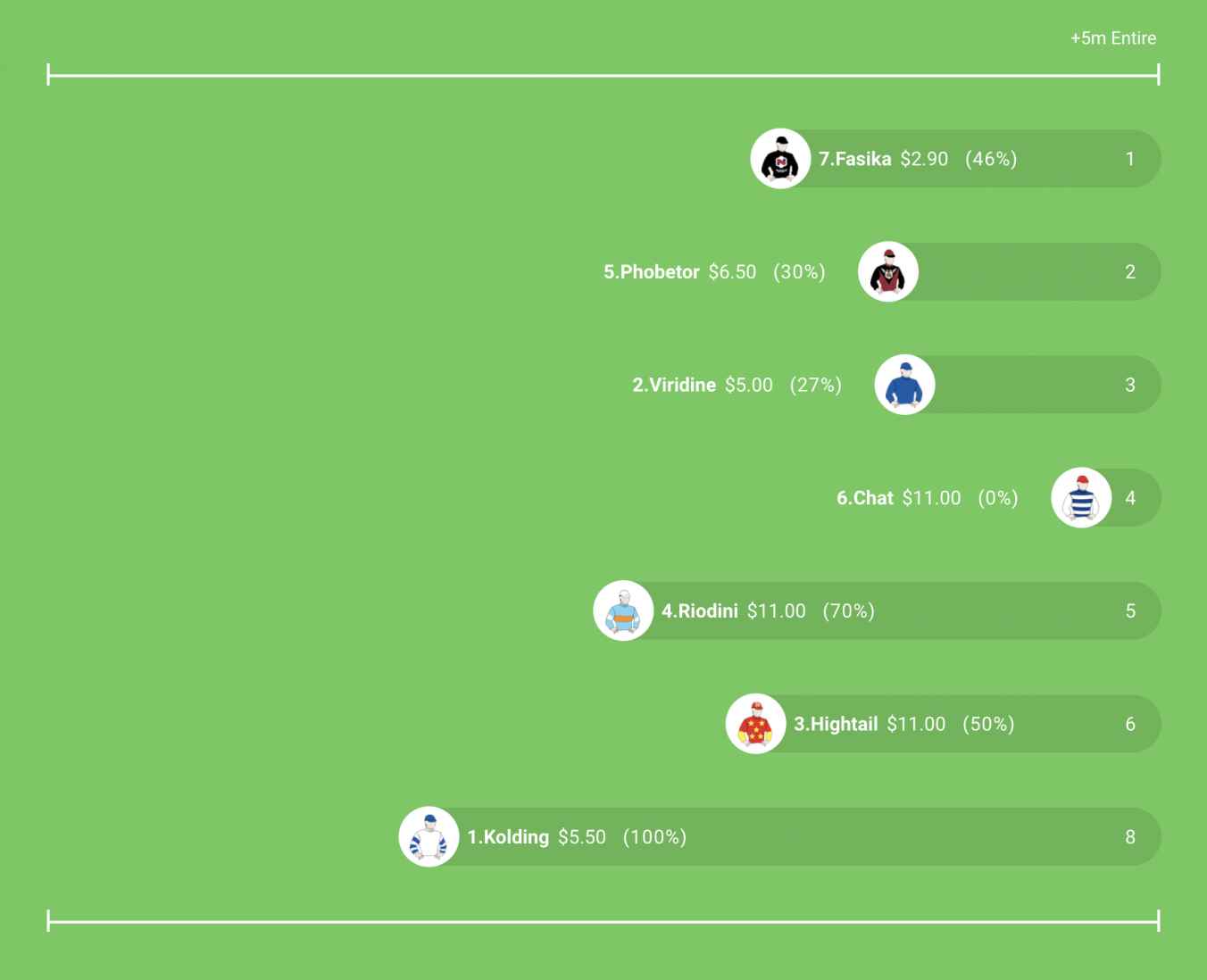Click Viridine's blue jockey silks icon
1207x980 pixels.
904,385
